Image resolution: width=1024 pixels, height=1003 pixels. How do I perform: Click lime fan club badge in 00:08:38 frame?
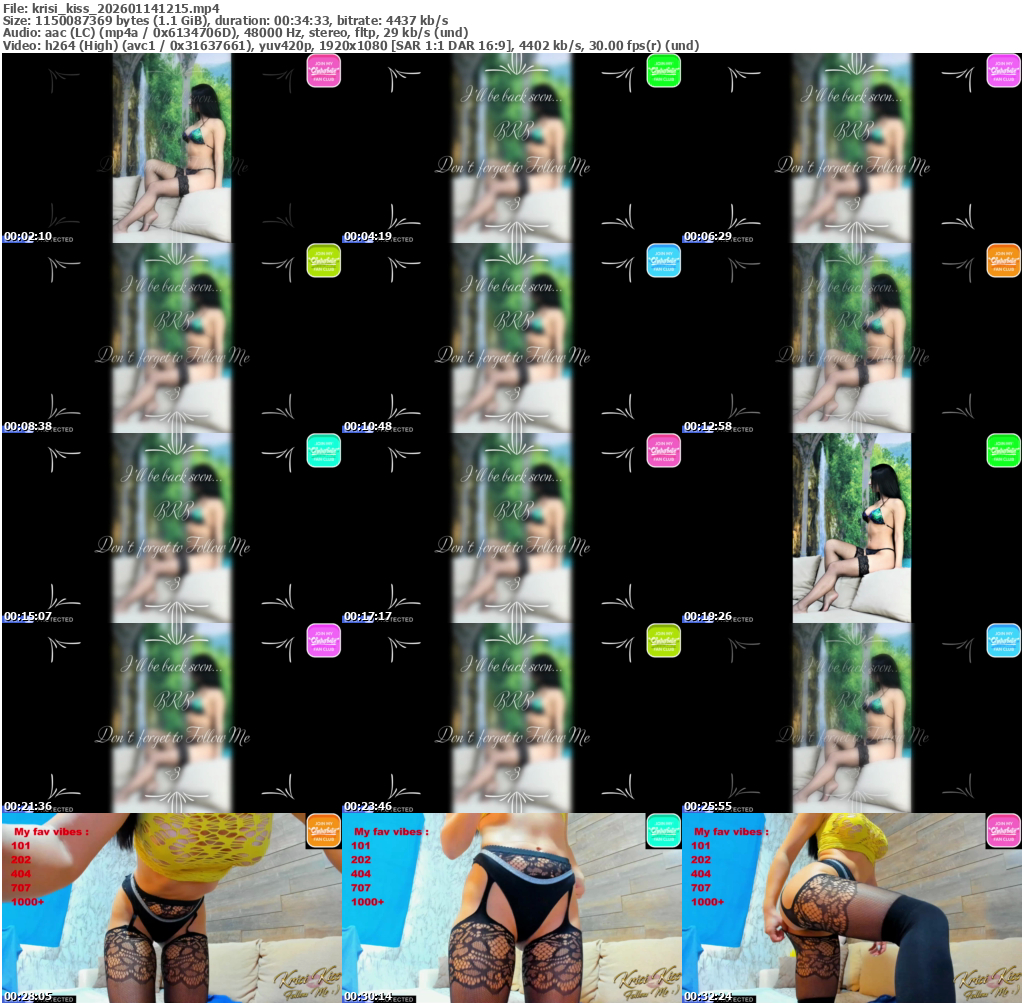[324, 261]
